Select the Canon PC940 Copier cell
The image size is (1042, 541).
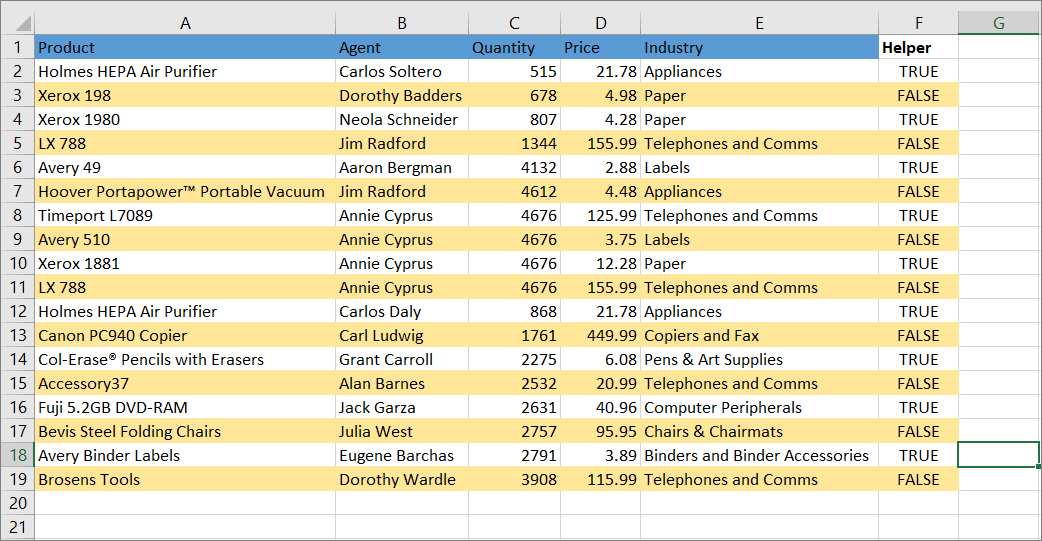[x=185, y=335]
